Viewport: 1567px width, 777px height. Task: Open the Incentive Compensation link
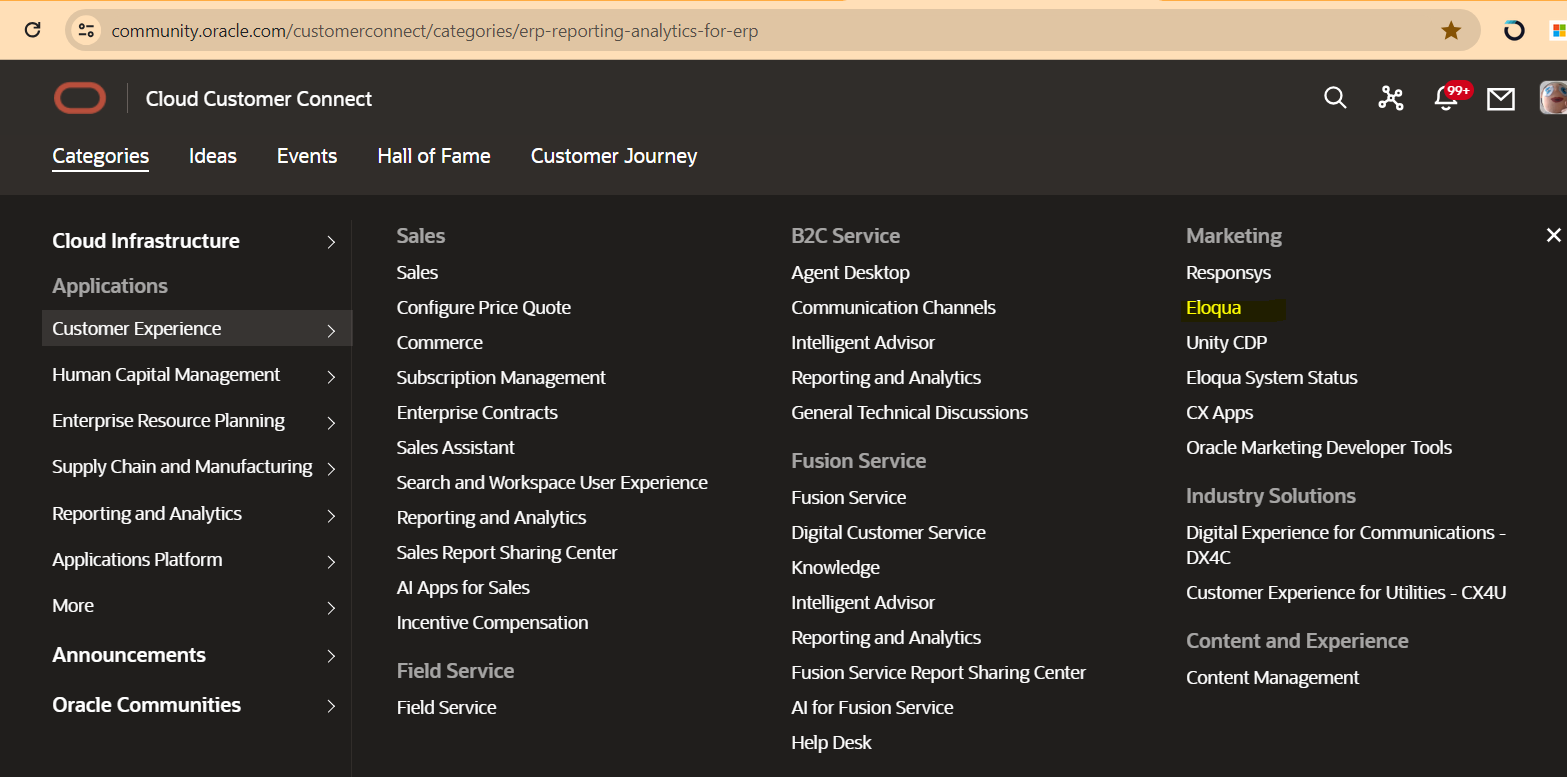click(x=492, y=622)
